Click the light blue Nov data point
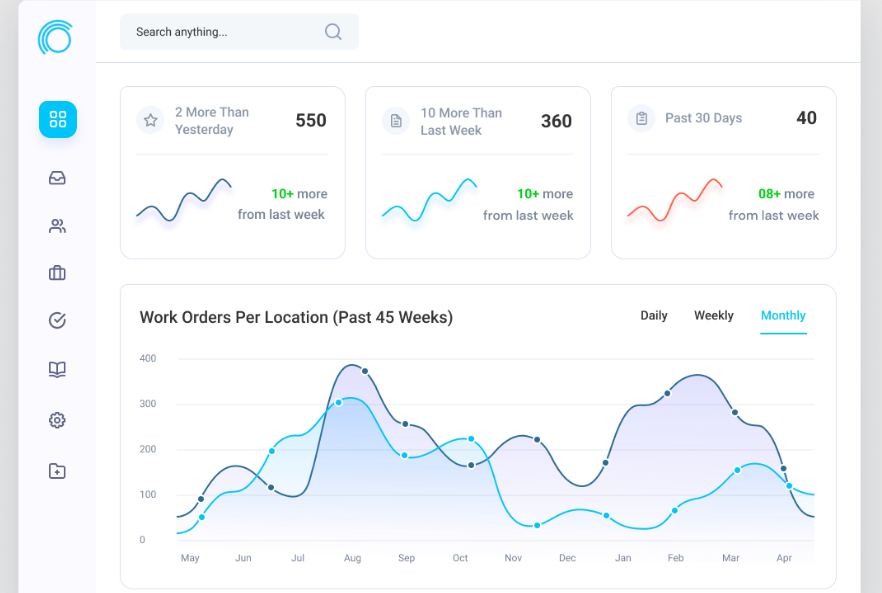This screenshot has height=593, width=882. pyautogui.click(x=537, y=525)
